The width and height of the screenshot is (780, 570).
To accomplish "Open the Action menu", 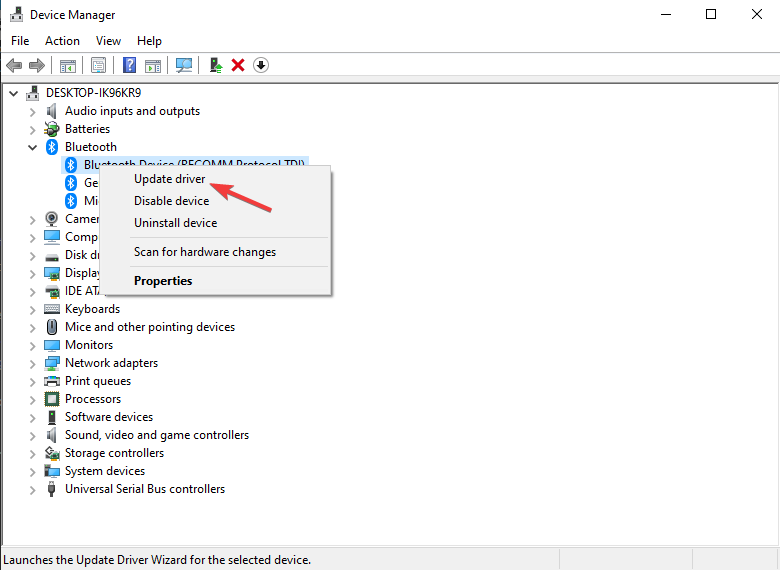I will tap(62, 41).
